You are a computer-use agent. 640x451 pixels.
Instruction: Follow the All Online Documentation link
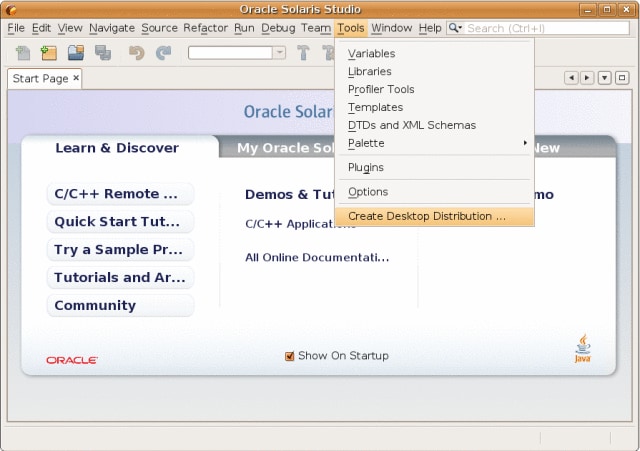pos(317,257)
